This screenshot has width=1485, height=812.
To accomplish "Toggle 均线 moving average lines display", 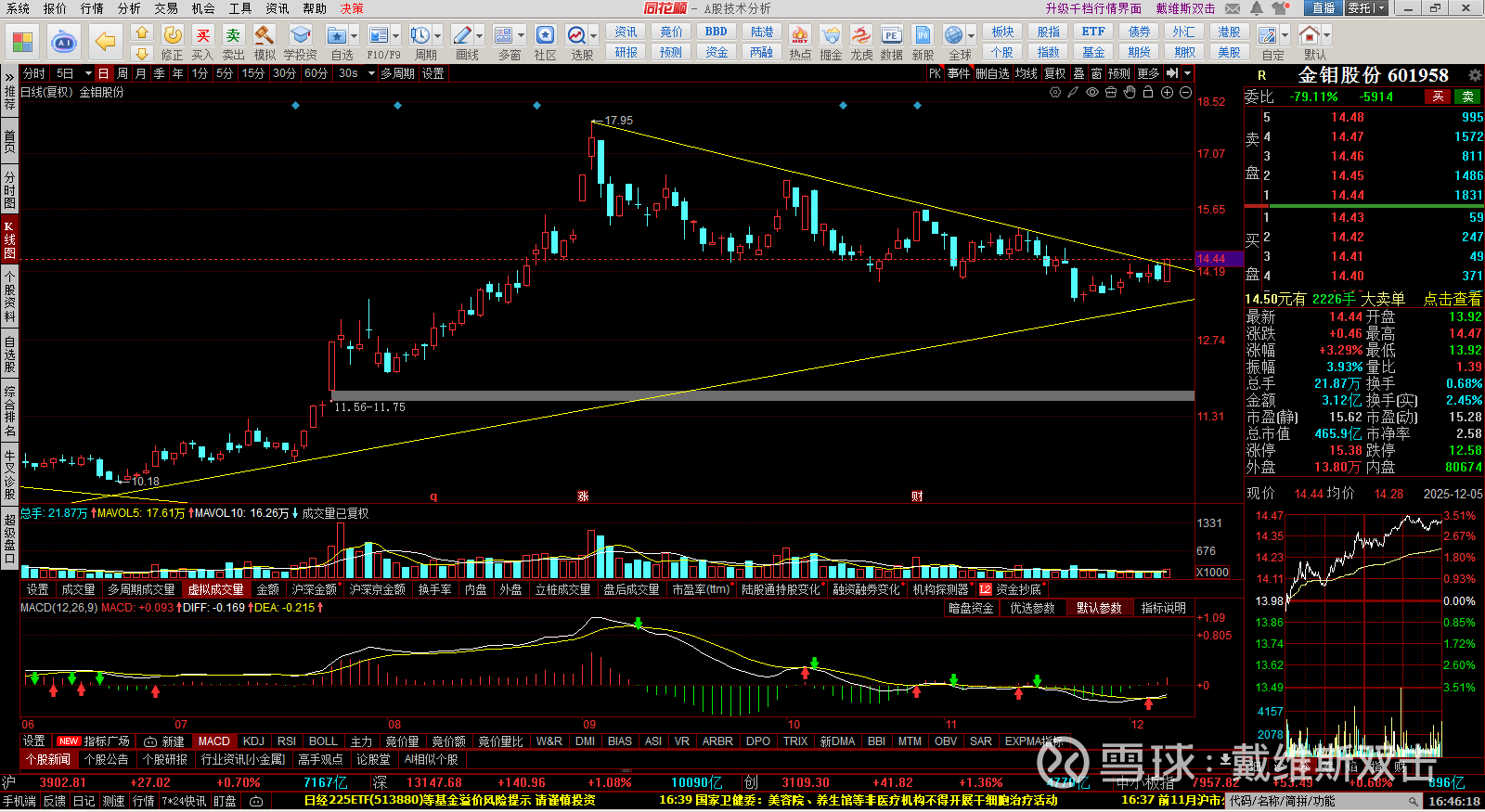I will coord(1026,73).
